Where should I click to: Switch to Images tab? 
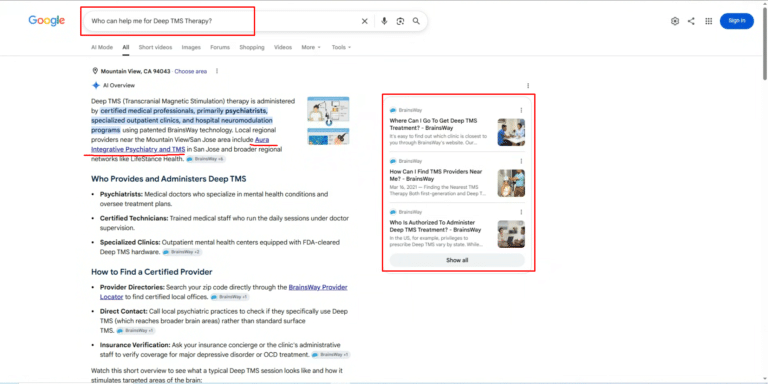(191, 48)
